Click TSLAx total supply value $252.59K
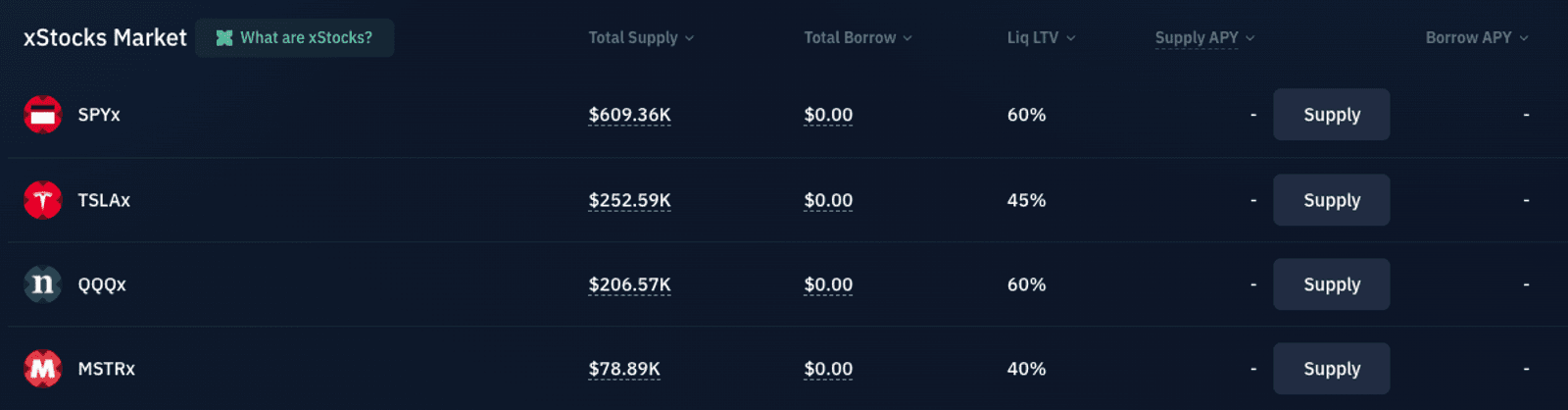The image size is (1568, 410). 629,200
